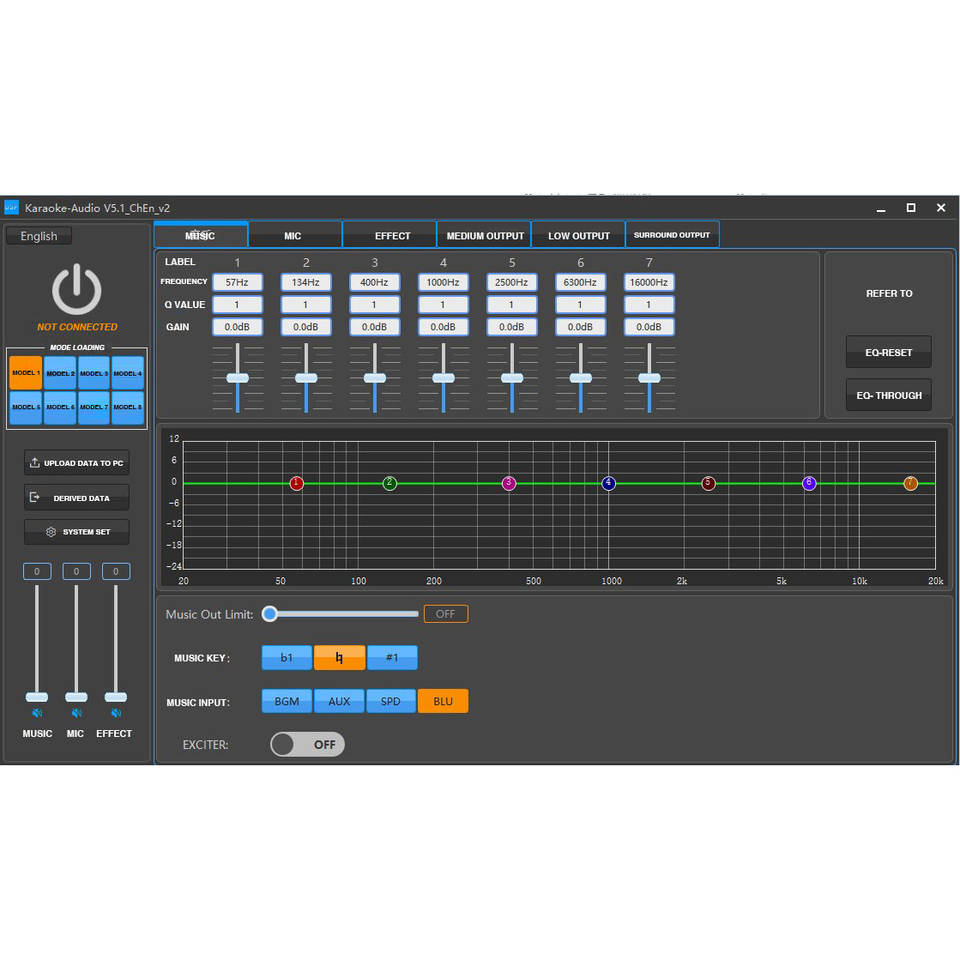This screenshot has width=960, height=960.
Task: Open the English language selector
Action: (39, 236)
